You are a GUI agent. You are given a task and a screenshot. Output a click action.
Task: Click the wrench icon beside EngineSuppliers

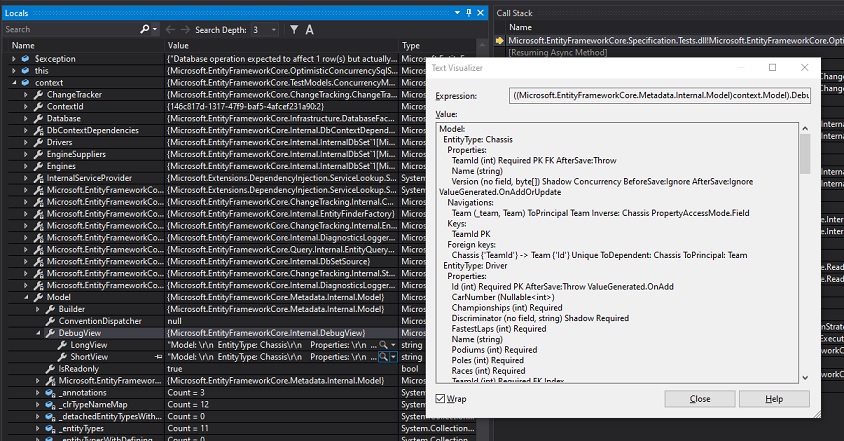point(38,154)
